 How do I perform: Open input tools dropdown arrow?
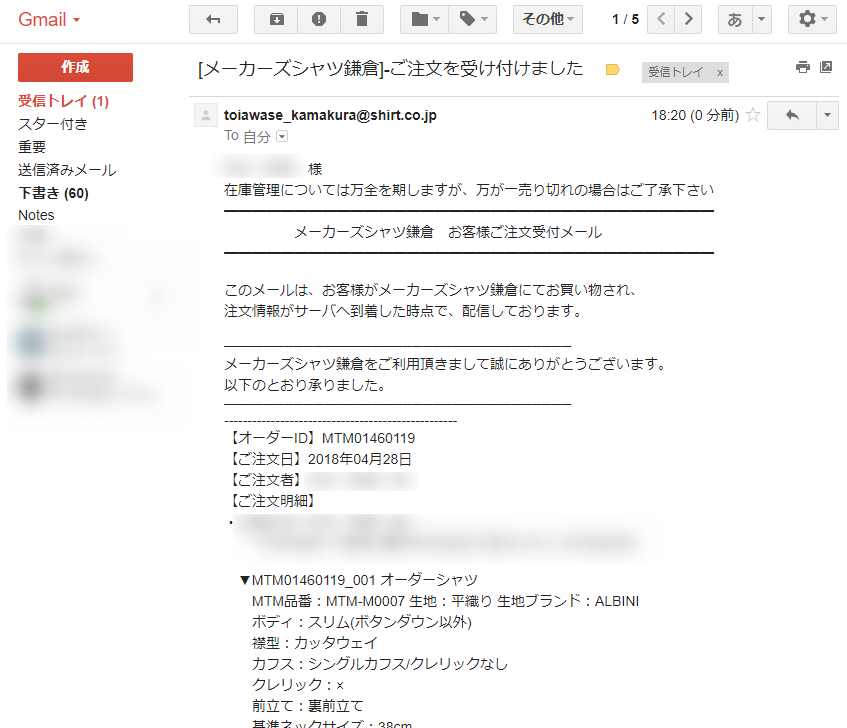coord(762,19)
